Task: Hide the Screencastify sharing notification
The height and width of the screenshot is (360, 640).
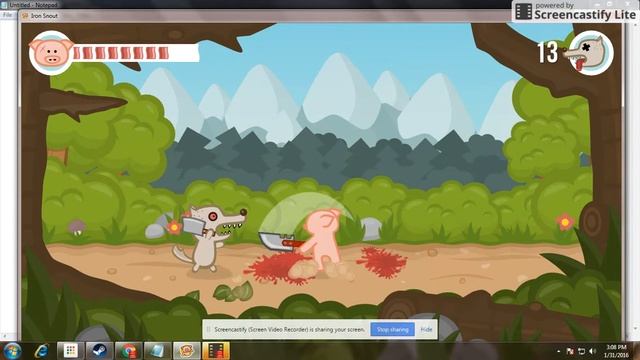Action: [426, 329]
